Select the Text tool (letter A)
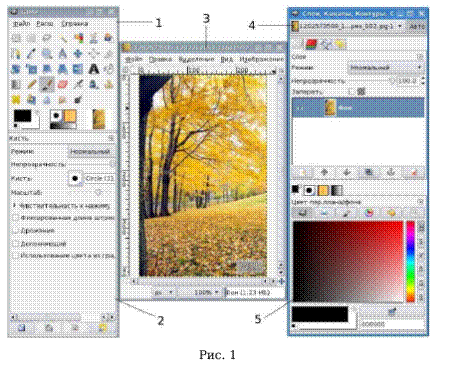This screenshot has height=365, width=463. (94, 69)
